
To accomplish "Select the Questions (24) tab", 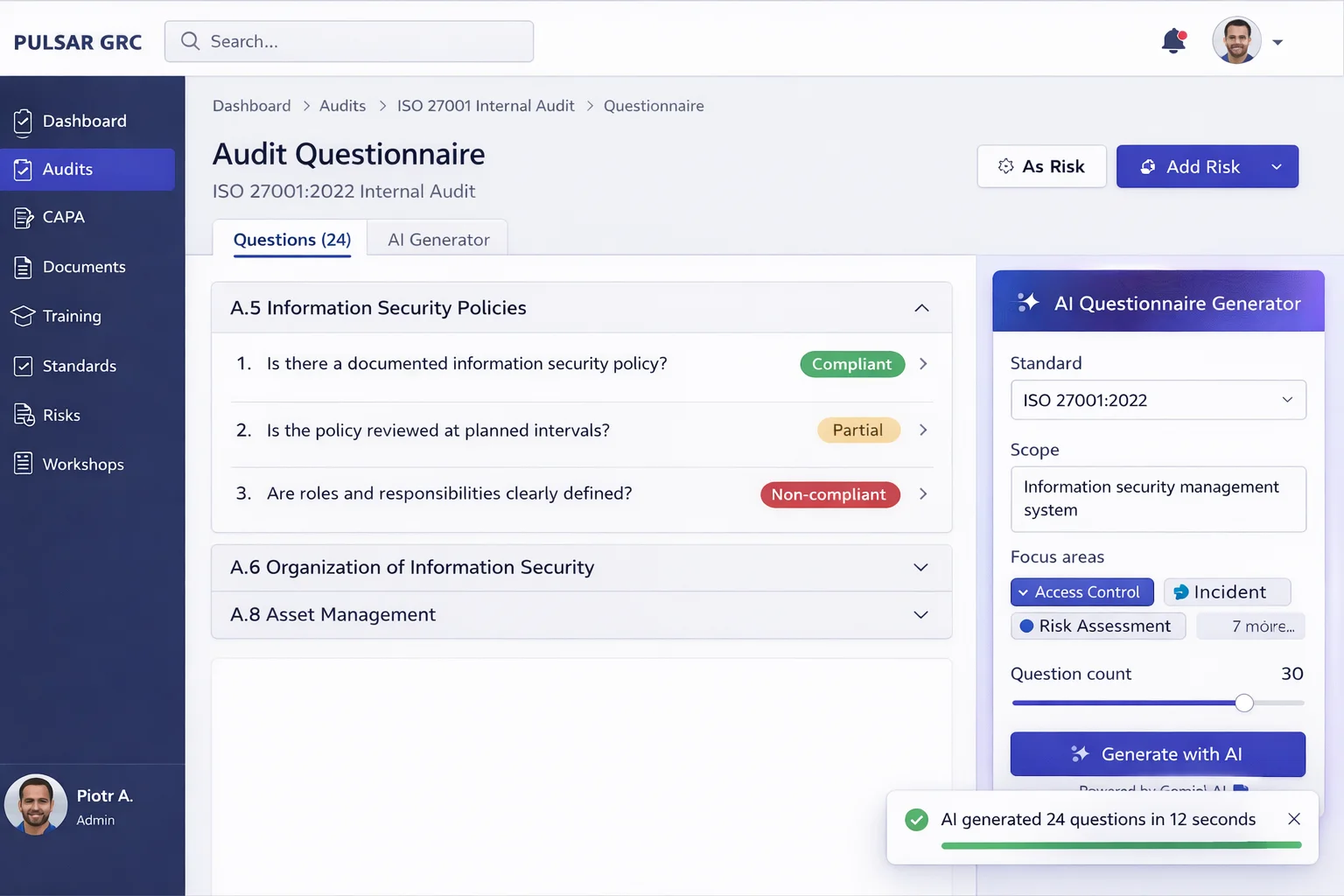I will tap(291, 239).
